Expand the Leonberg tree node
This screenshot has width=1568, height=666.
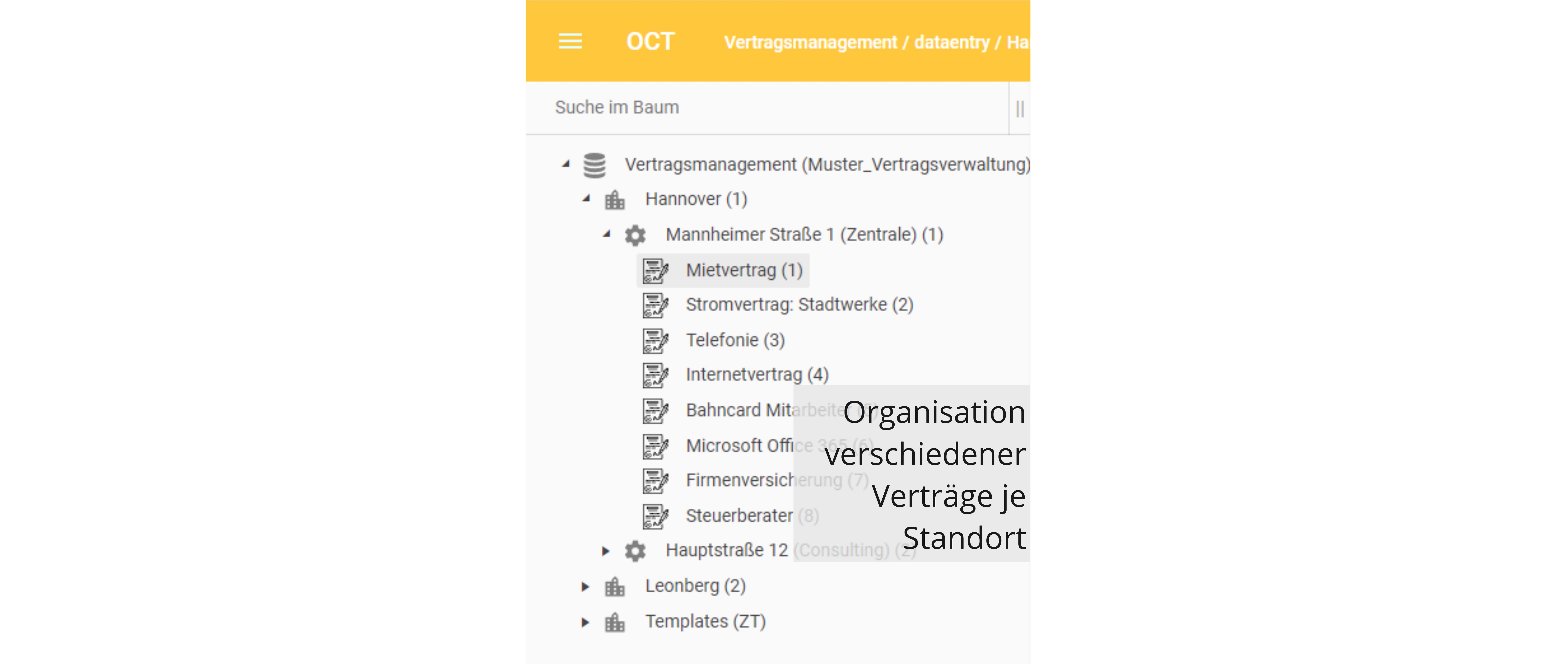(585, 587)
